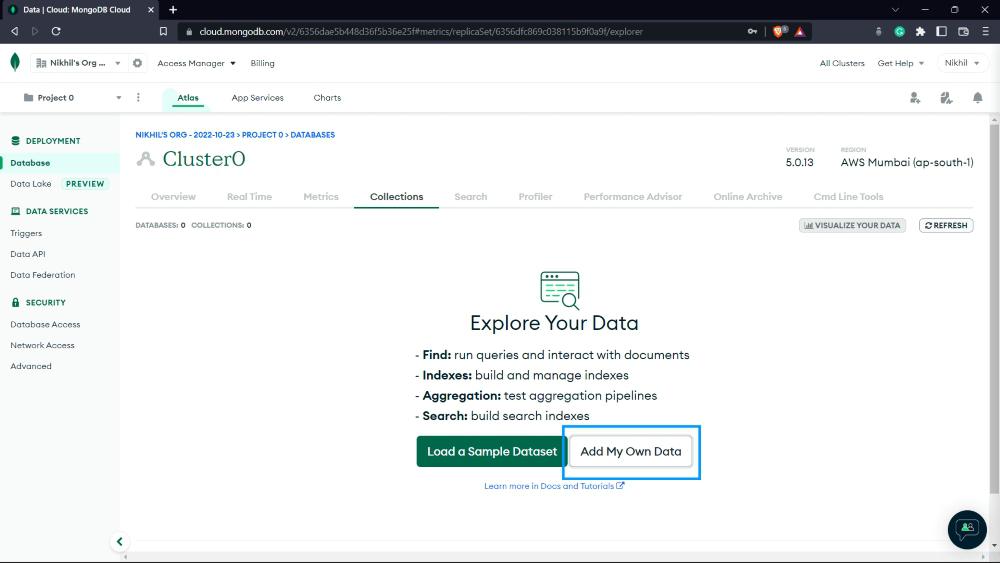Open Cmd Line Tools tab
Screen dimensions: 1000x563
tap(848, 196)
